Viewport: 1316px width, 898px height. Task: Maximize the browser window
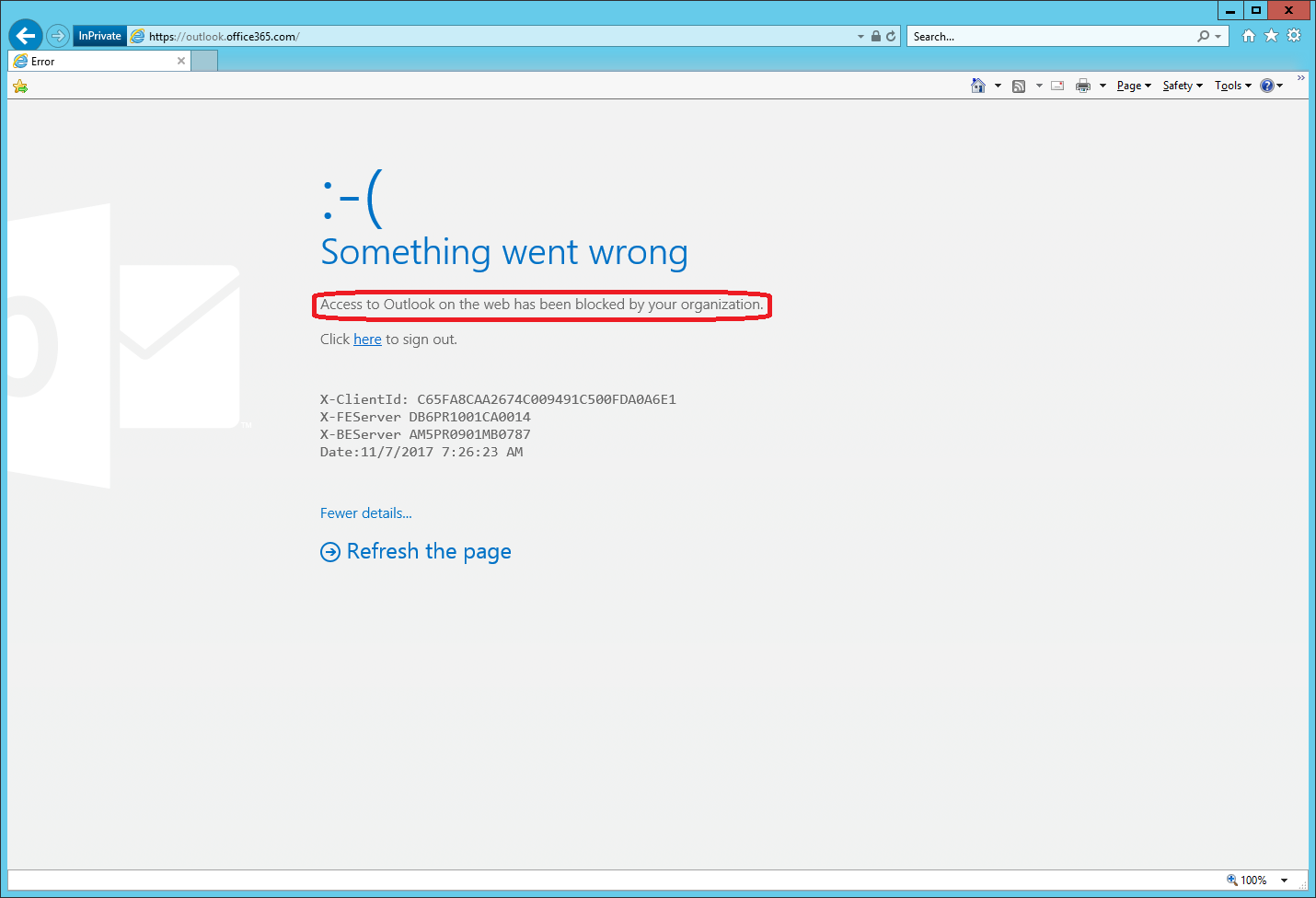pos(1255,10)
